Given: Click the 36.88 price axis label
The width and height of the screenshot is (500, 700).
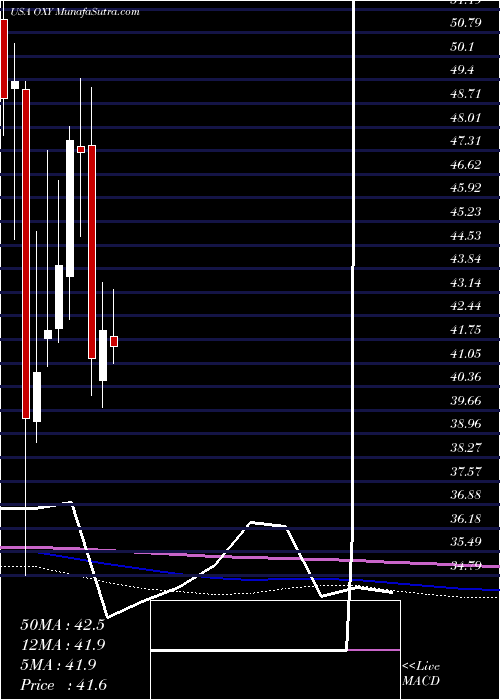Looking at the screenshot, I should pyautogui.click(x=466, y=495).
